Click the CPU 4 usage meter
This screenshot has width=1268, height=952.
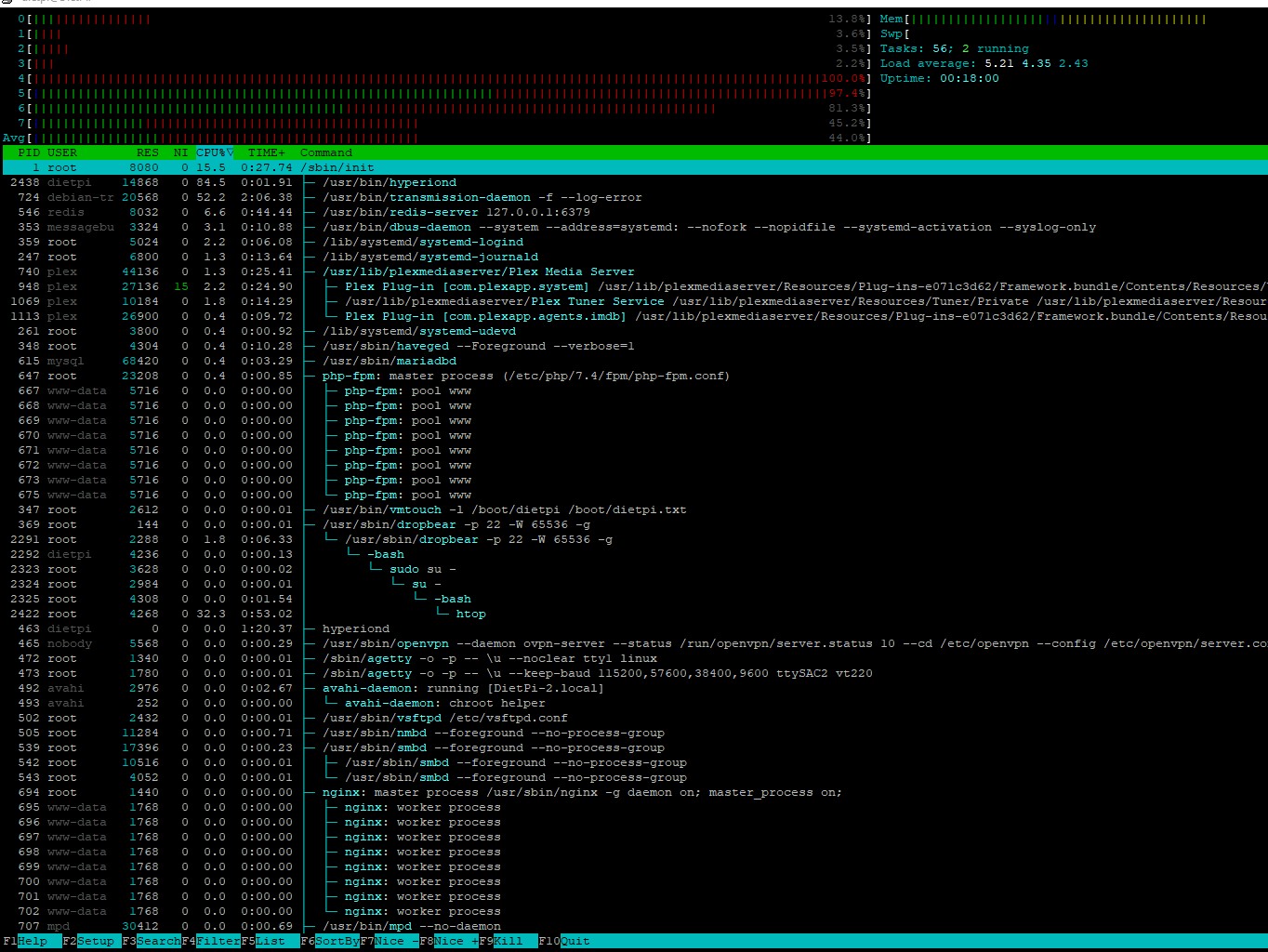click(444, 78)
